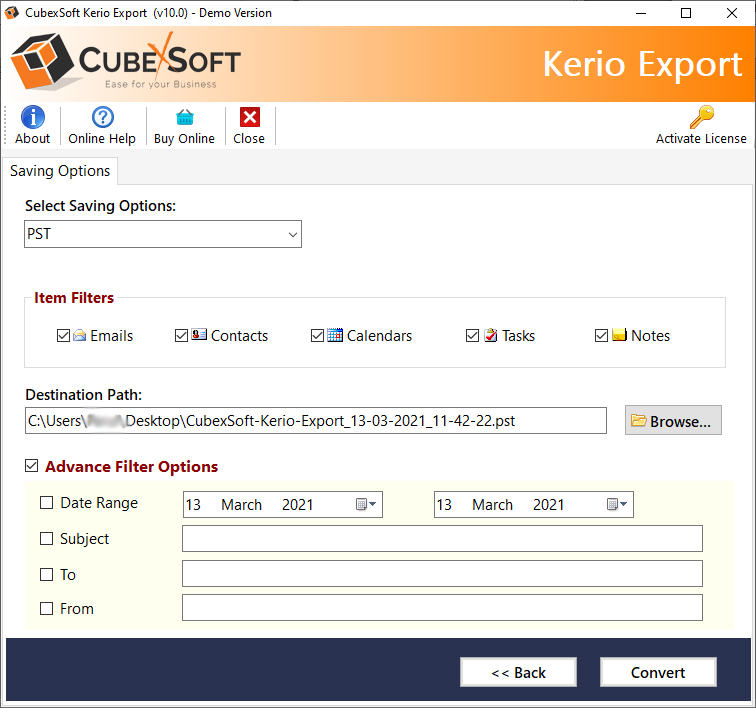Select the month March in end date

pyautogui.click(x=492, y=504)
